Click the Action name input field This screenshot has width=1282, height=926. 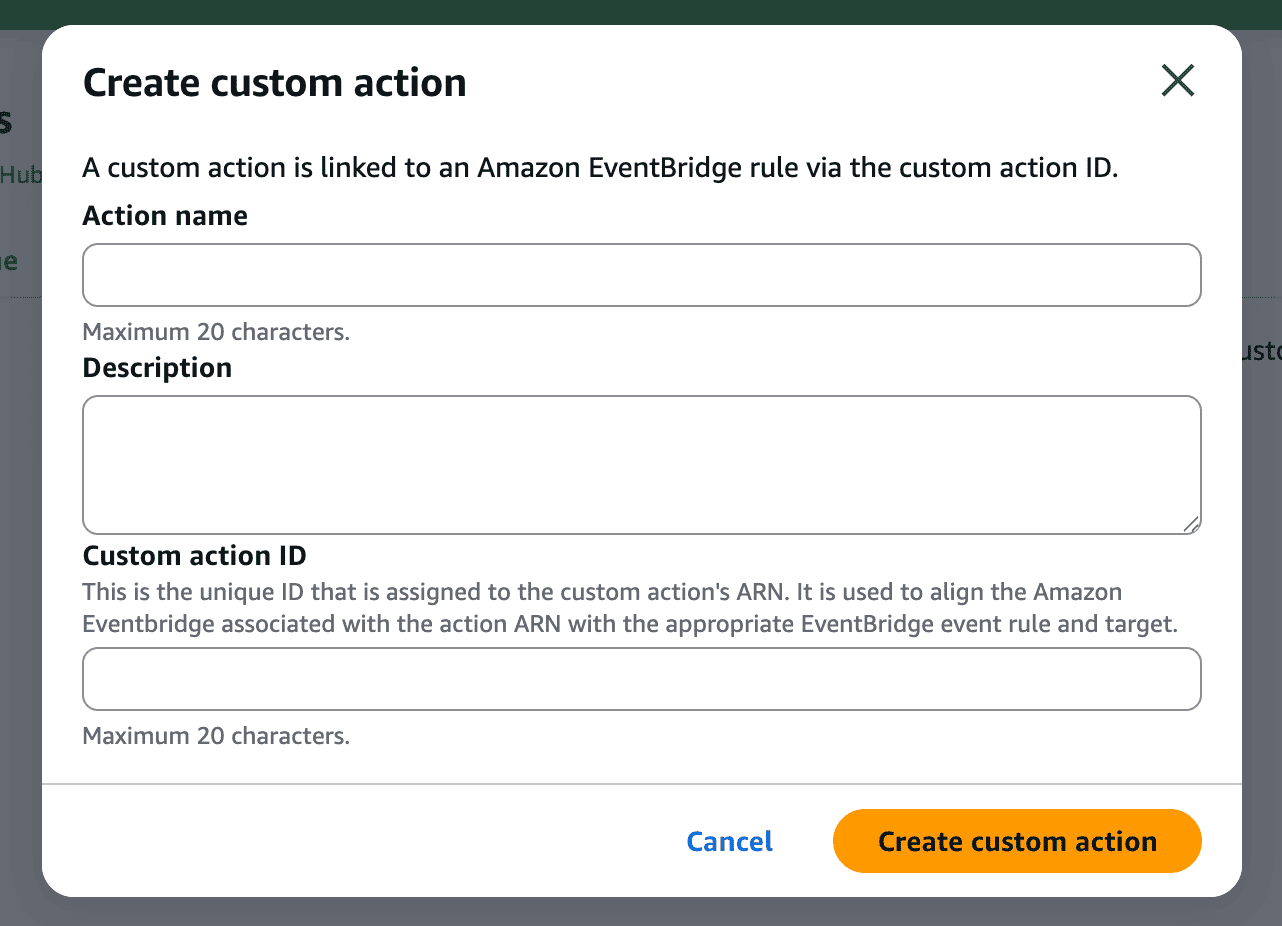click(x=641, y=275)
